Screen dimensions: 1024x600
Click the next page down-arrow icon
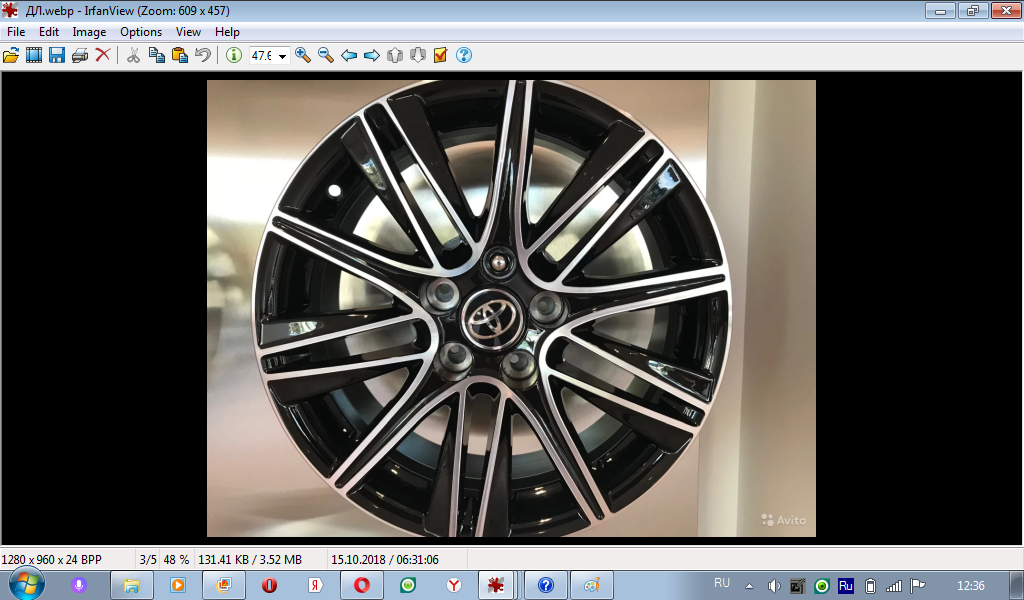tap(418, 55)
